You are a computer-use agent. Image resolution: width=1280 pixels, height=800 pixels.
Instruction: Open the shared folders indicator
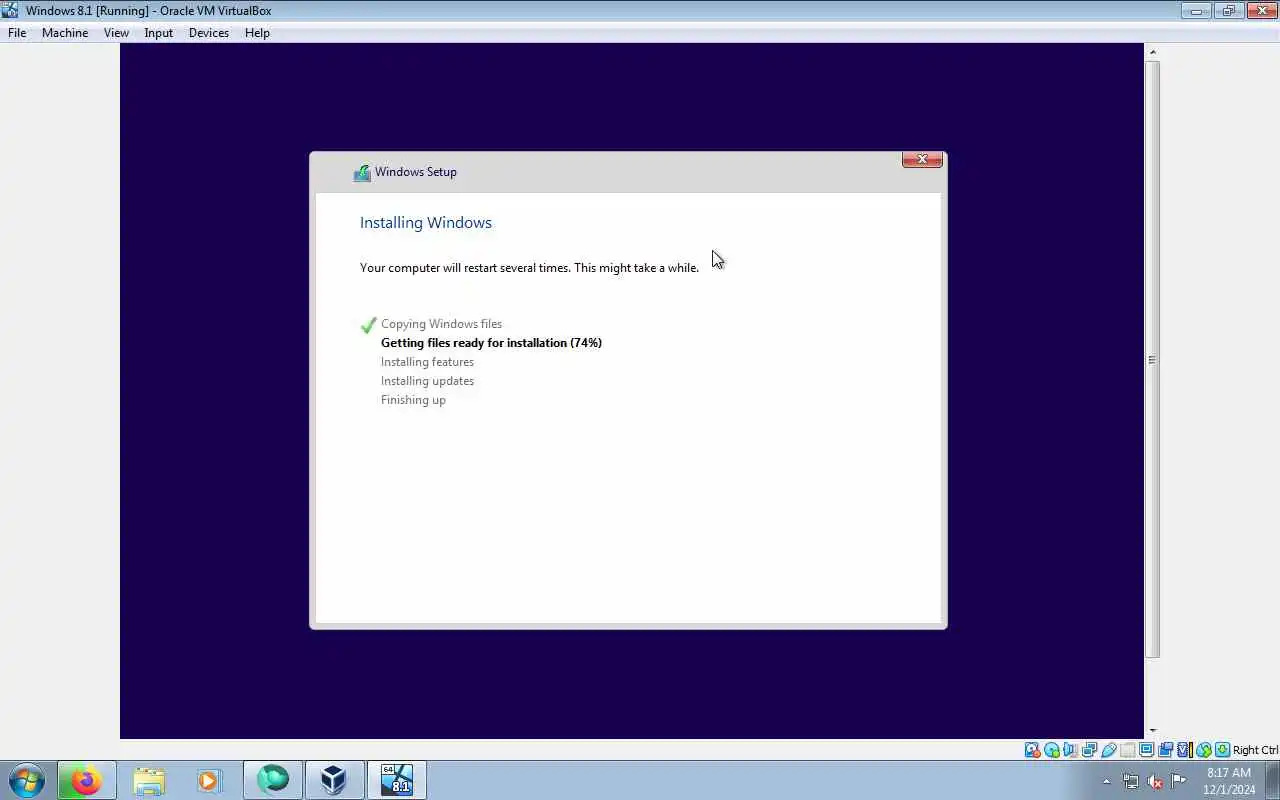[1128, 750]
